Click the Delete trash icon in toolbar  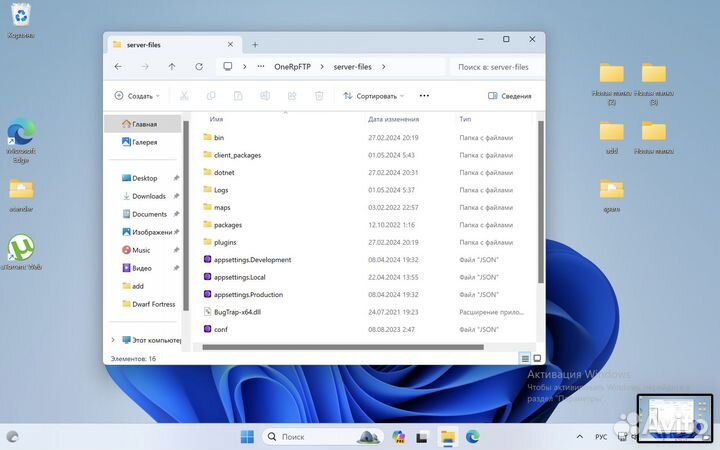[319, 96]
